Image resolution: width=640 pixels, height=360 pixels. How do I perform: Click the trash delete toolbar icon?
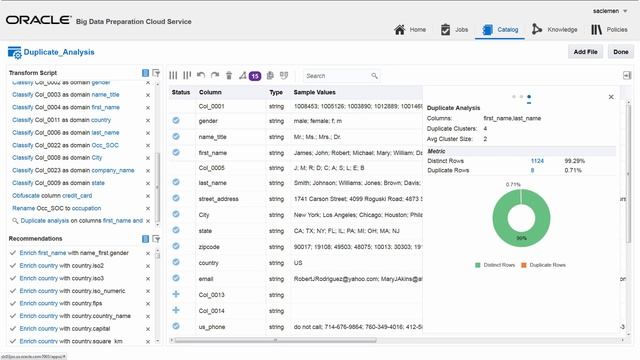point(229,76)
